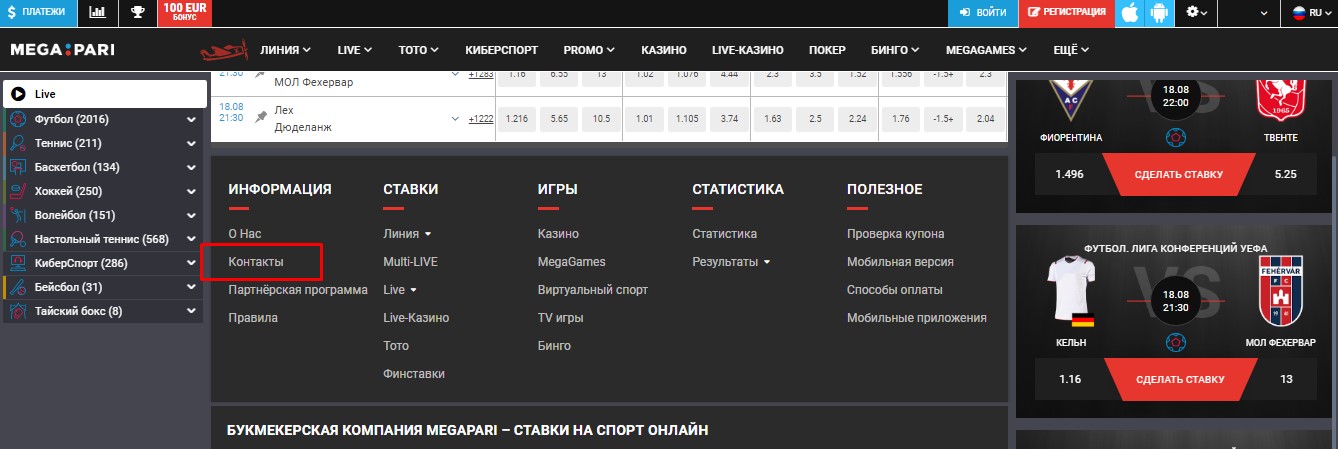Open the Apple iOS app icon
The width and height of the screenshot is (1338, 449).
click(1130, 13)
